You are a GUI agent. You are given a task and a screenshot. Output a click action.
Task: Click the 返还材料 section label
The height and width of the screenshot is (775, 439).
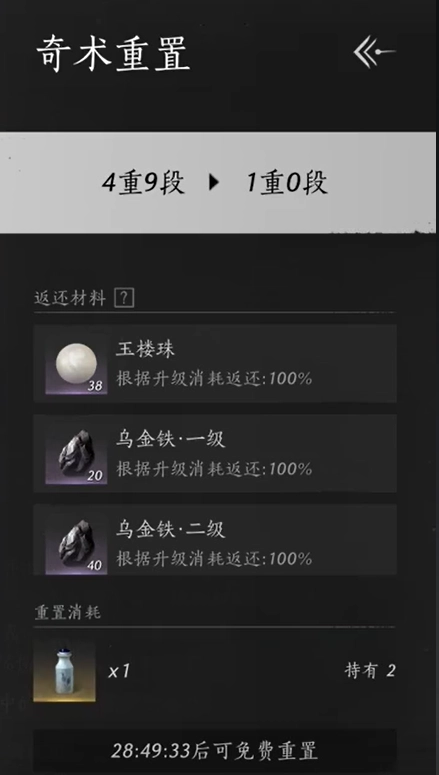coord(70,298)
